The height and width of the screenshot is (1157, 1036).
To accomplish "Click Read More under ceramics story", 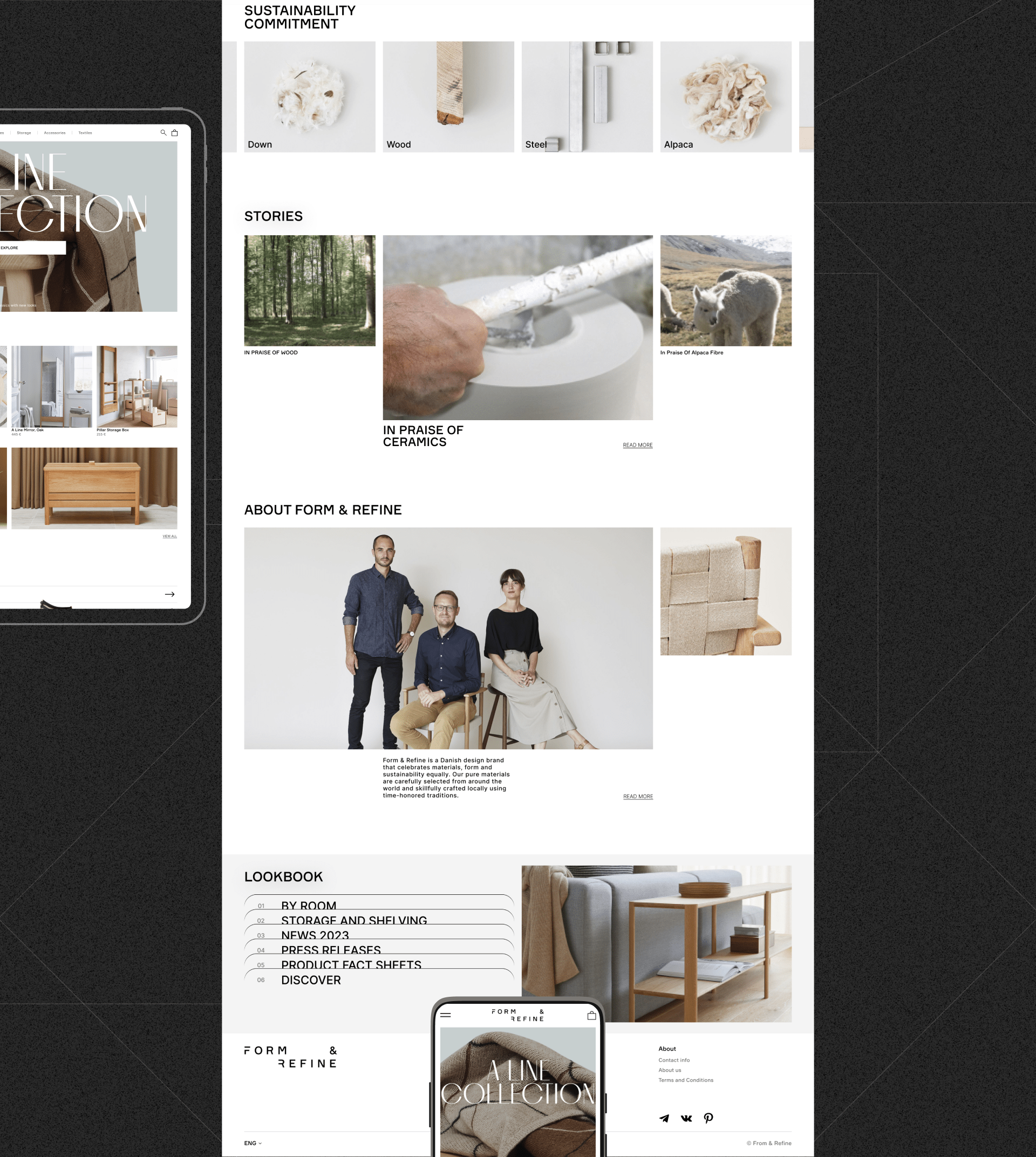I will pos(638,445).
